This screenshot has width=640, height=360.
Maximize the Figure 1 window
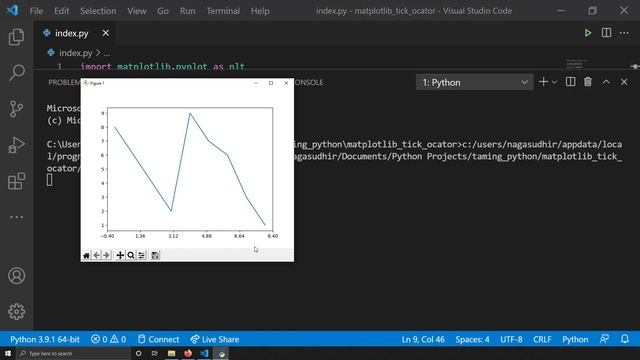pyautogui.click(x=271, y=83)
